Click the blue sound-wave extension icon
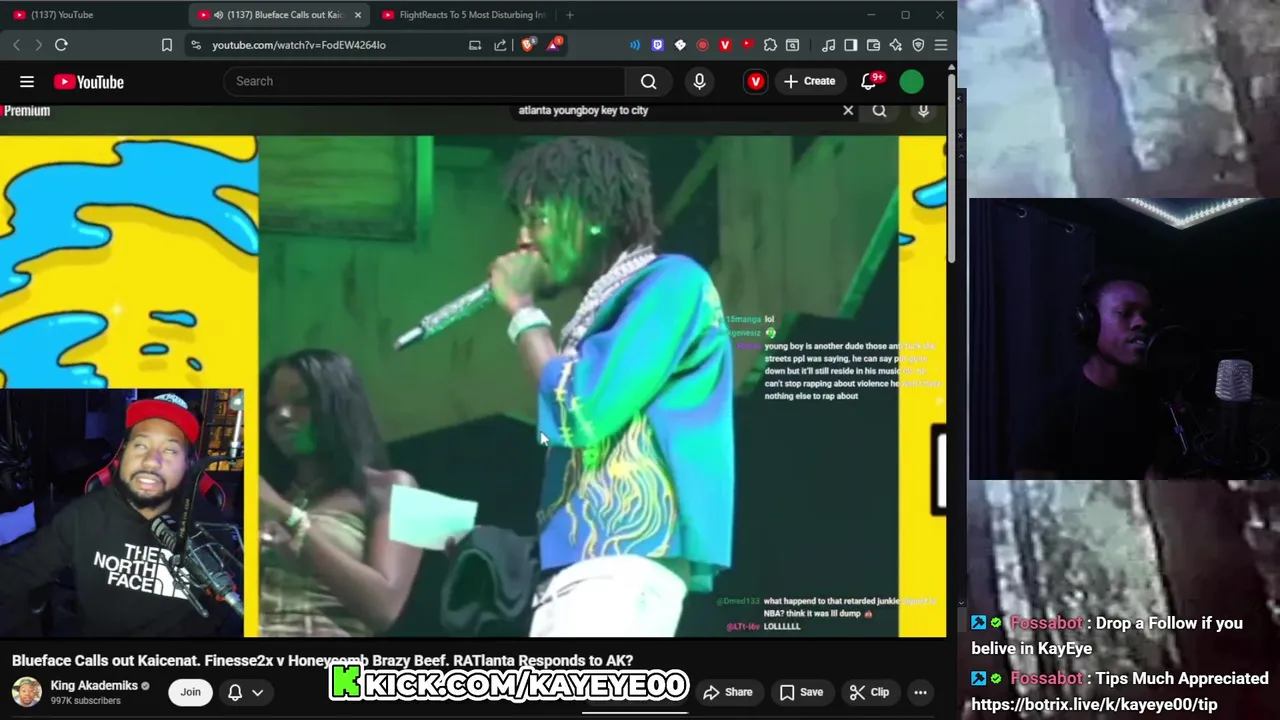 pyautogui.click(x=635, y=45)
